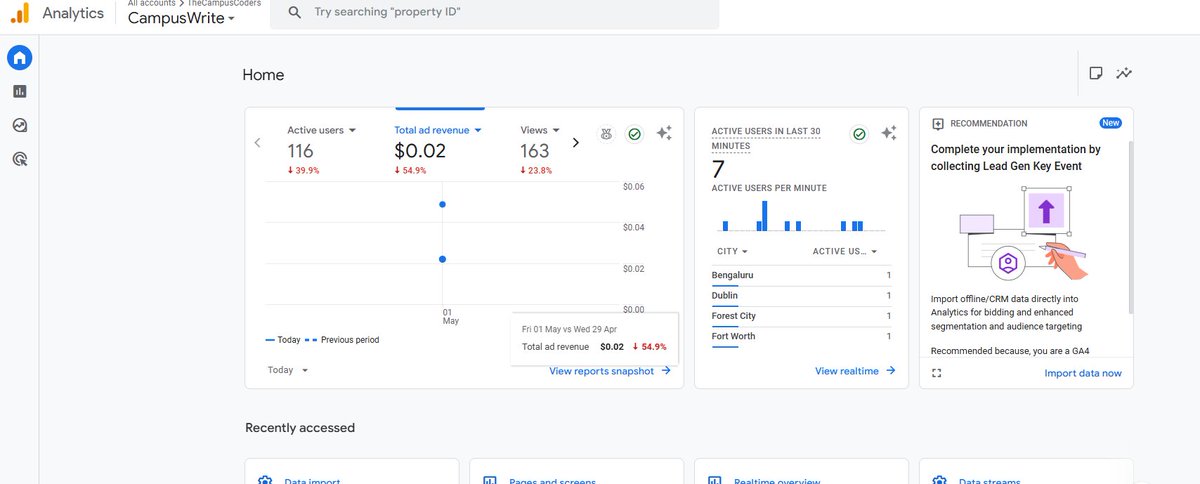Click the lower data point on chart

[x=442, y=259]
